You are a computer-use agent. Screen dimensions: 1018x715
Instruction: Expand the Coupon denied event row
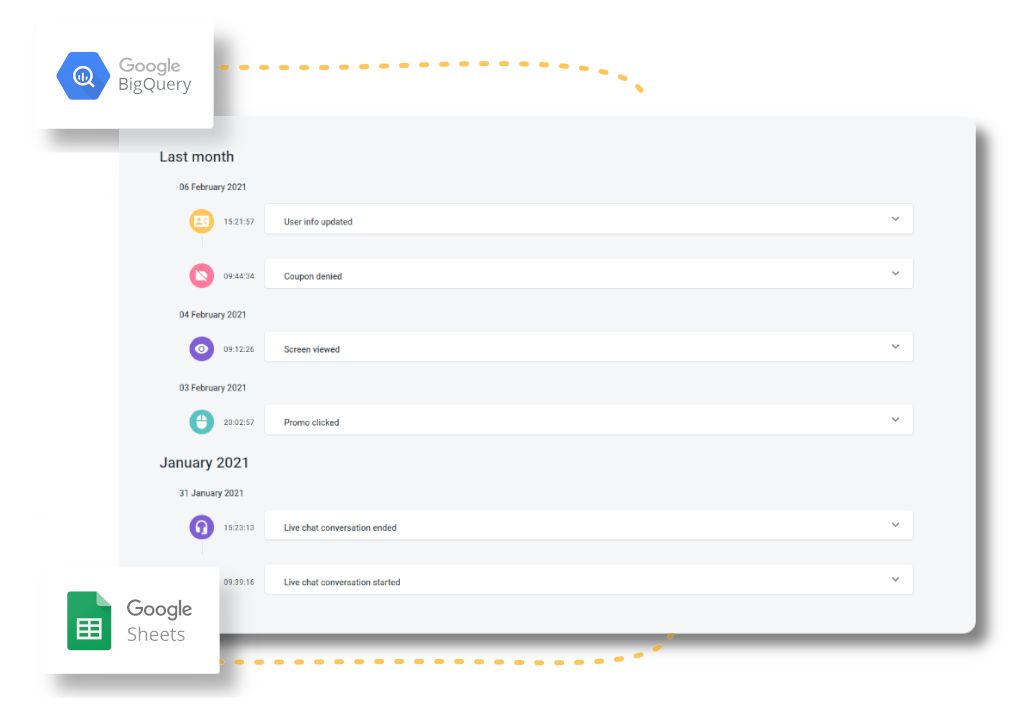897,273
